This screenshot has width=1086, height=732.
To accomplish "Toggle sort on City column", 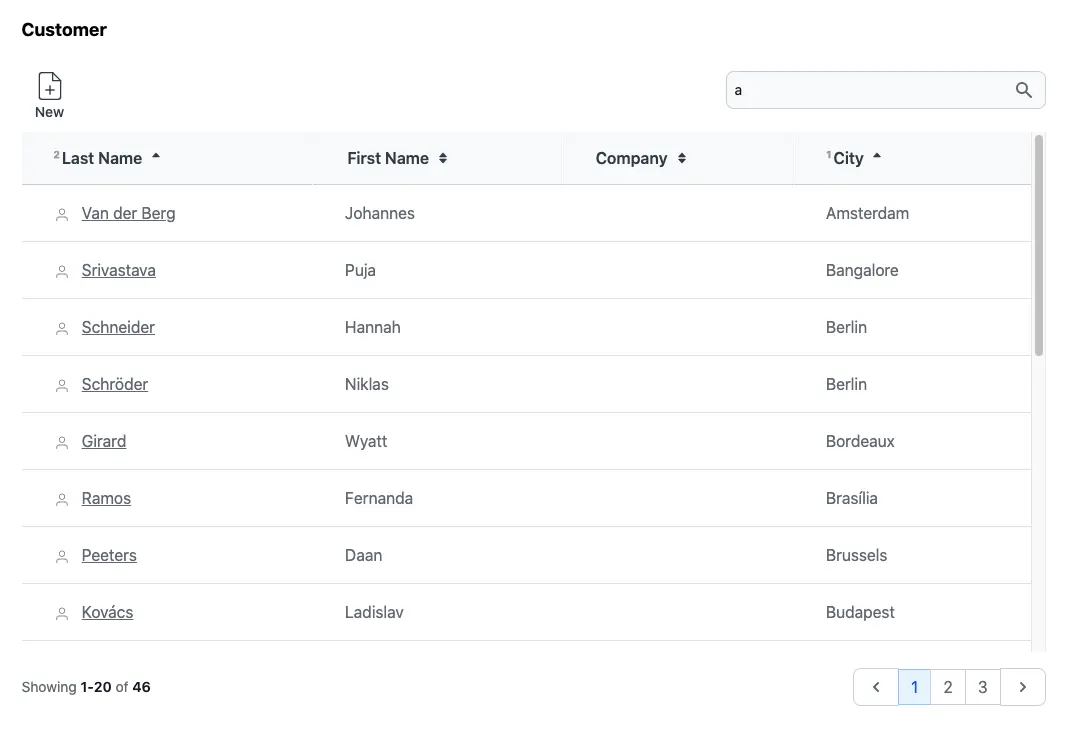I will [x=877, y=158].
